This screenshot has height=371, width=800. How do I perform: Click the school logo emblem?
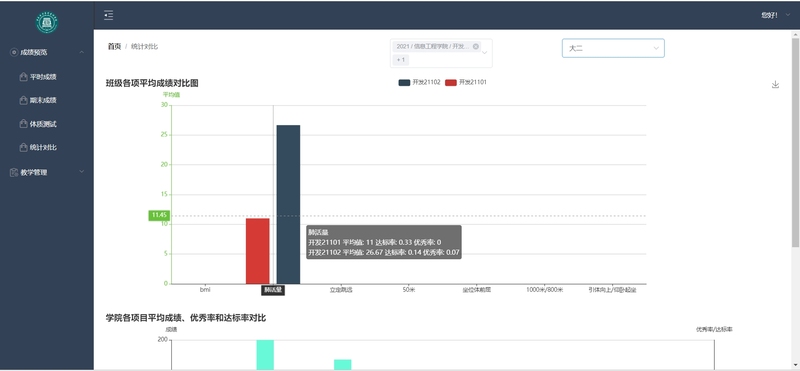[x=46, y=22]
